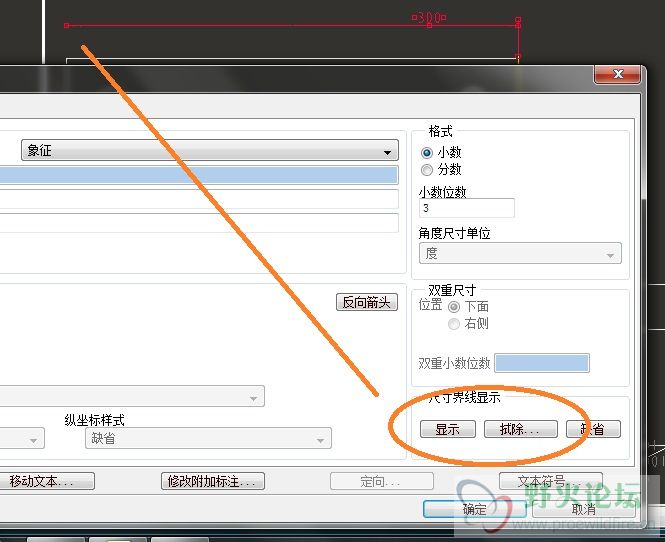Cancel the dialog with 取消
Image resolution: width=665 pixels, height=542 pixels.
pyautogui.click(x=584, y=509)
